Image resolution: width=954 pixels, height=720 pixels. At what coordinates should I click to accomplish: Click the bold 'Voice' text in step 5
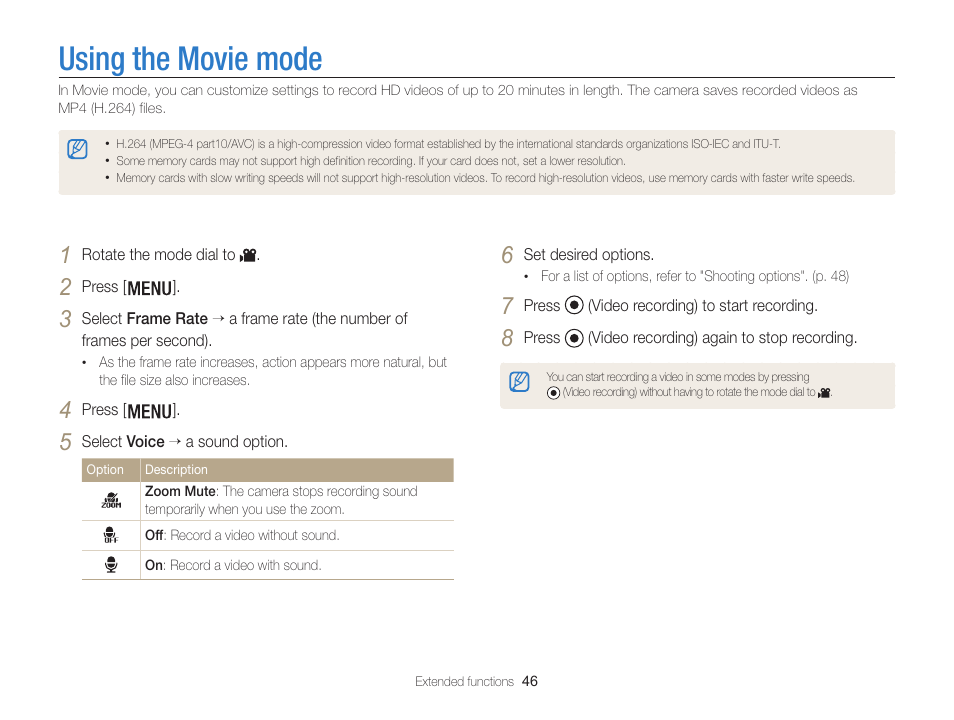(145, 441)
